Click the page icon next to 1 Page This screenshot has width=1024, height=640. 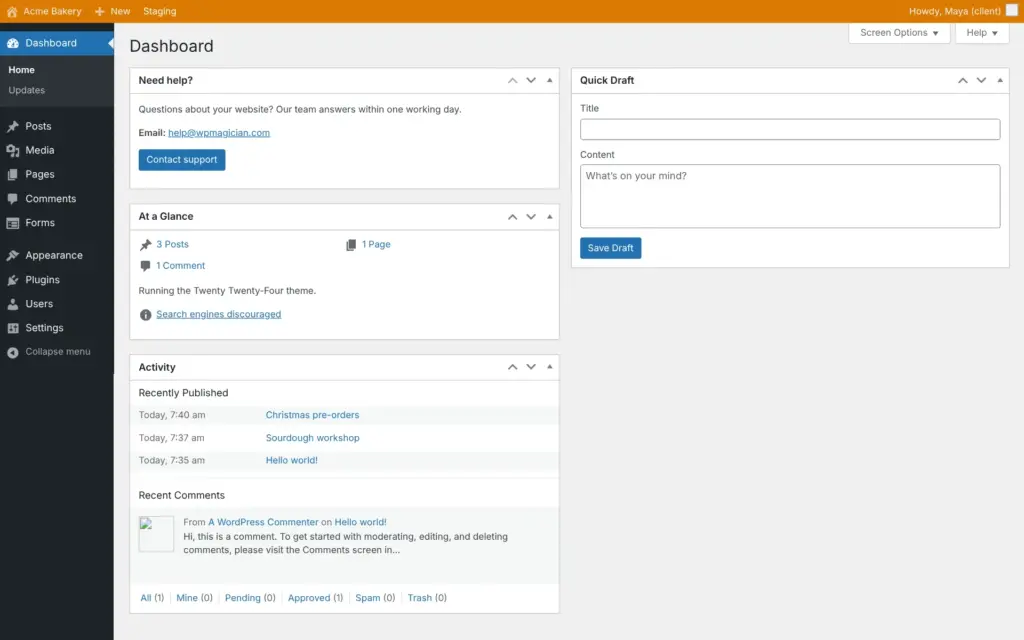pos(351,245)
